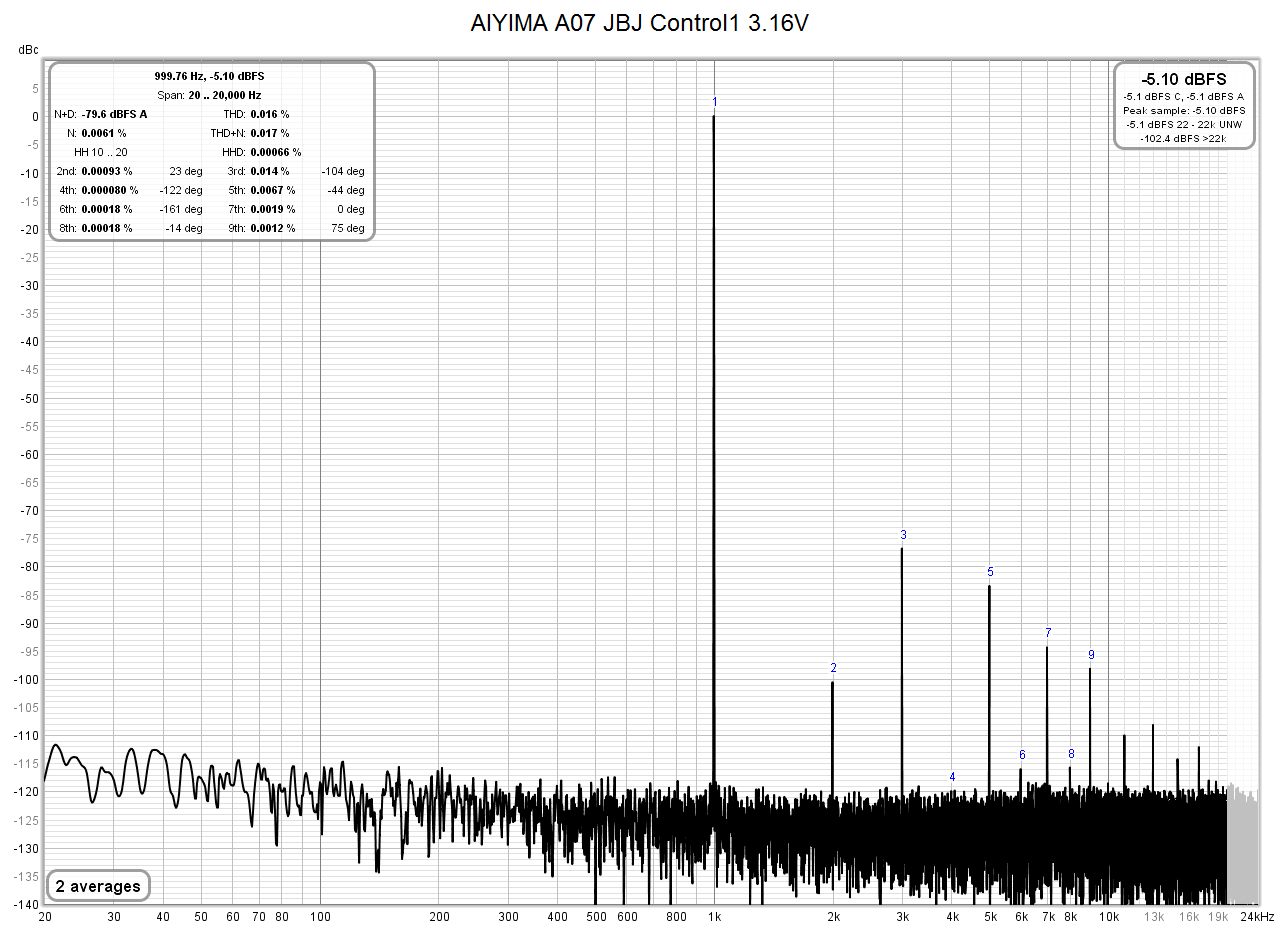Image resolution: width=1280 pixels, height=928 pixels.
Task: Click the 8th: row label in the legend
Action: pos(67,228)
